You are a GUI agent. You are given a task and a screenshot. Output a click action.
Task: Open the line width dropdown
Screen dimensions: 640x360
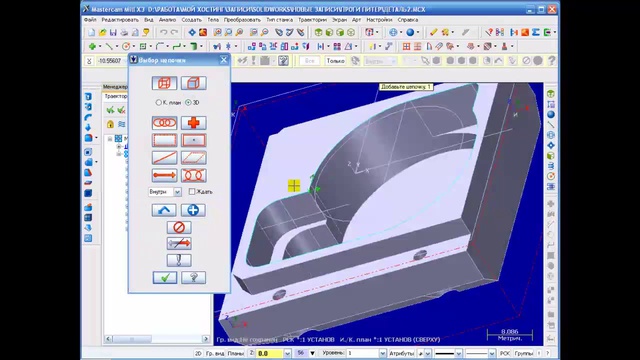click(492, 353)
